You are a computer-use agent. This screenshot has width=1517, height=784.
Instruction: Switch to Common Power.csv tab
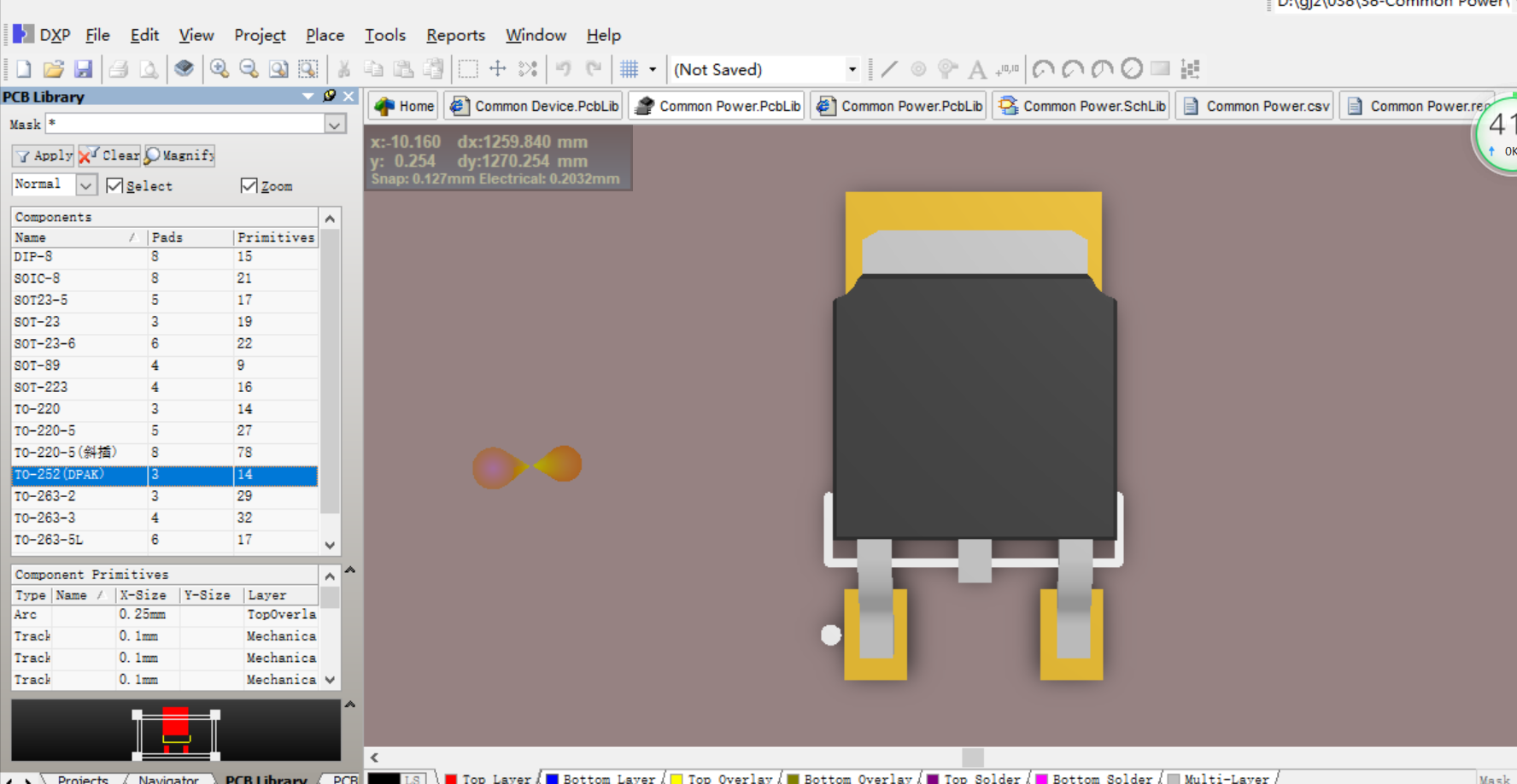[1256, 106]
